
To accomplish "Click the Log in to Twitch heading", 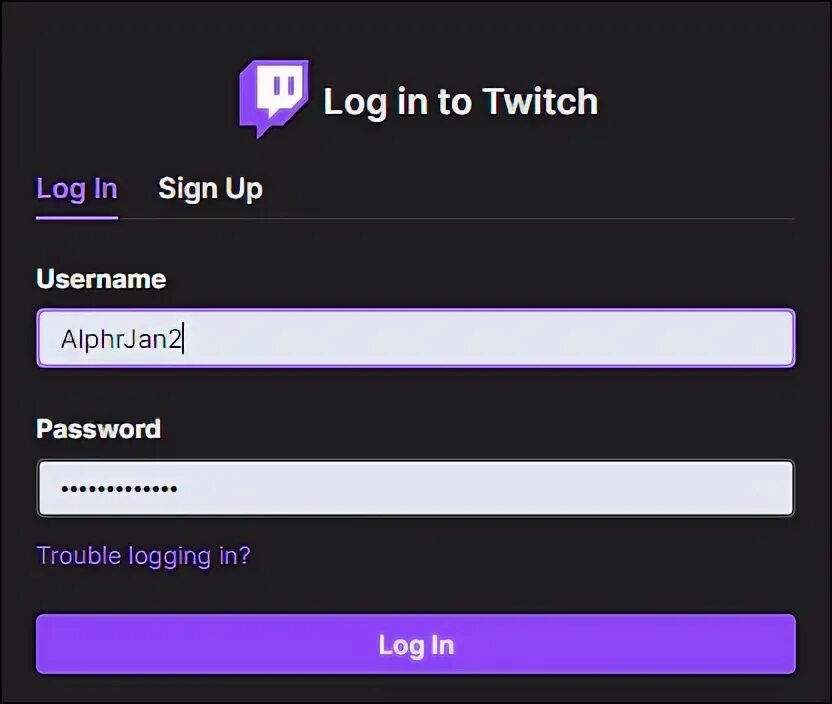I will (460, 101).
